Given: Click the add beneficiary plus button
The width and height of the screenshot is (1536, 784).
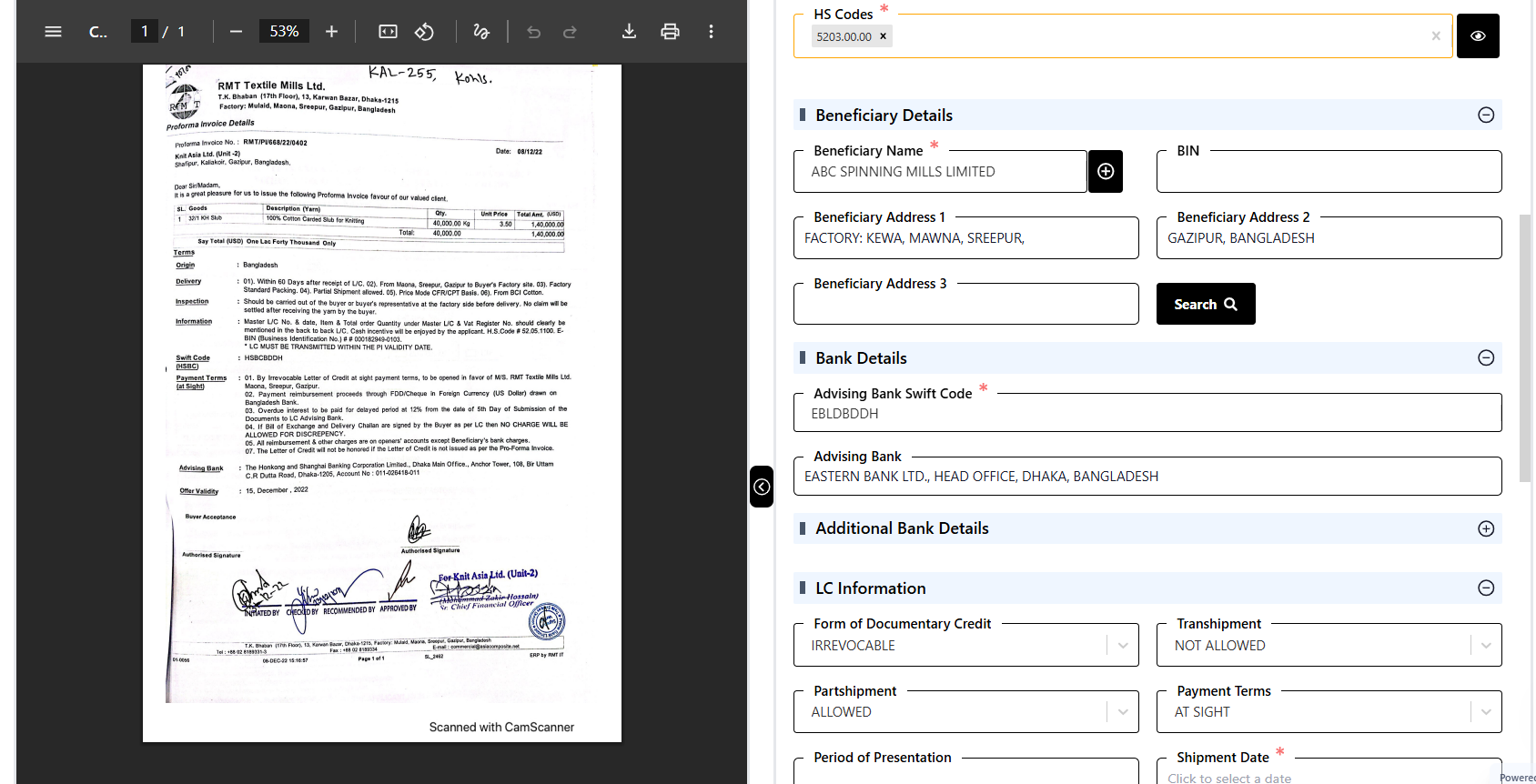Looking at the screenshot, I should pos(1106,172).
